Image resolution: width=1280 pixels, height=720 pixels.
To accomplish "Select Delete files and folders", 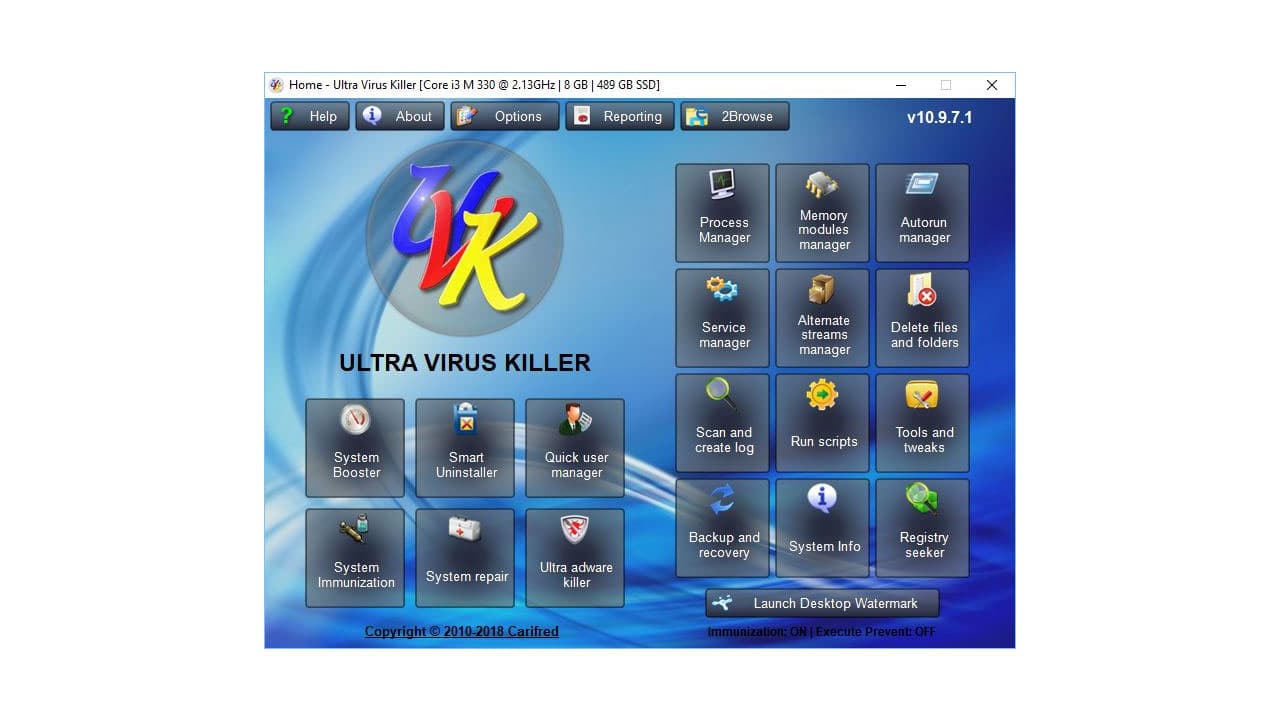I will coord(922,317).
